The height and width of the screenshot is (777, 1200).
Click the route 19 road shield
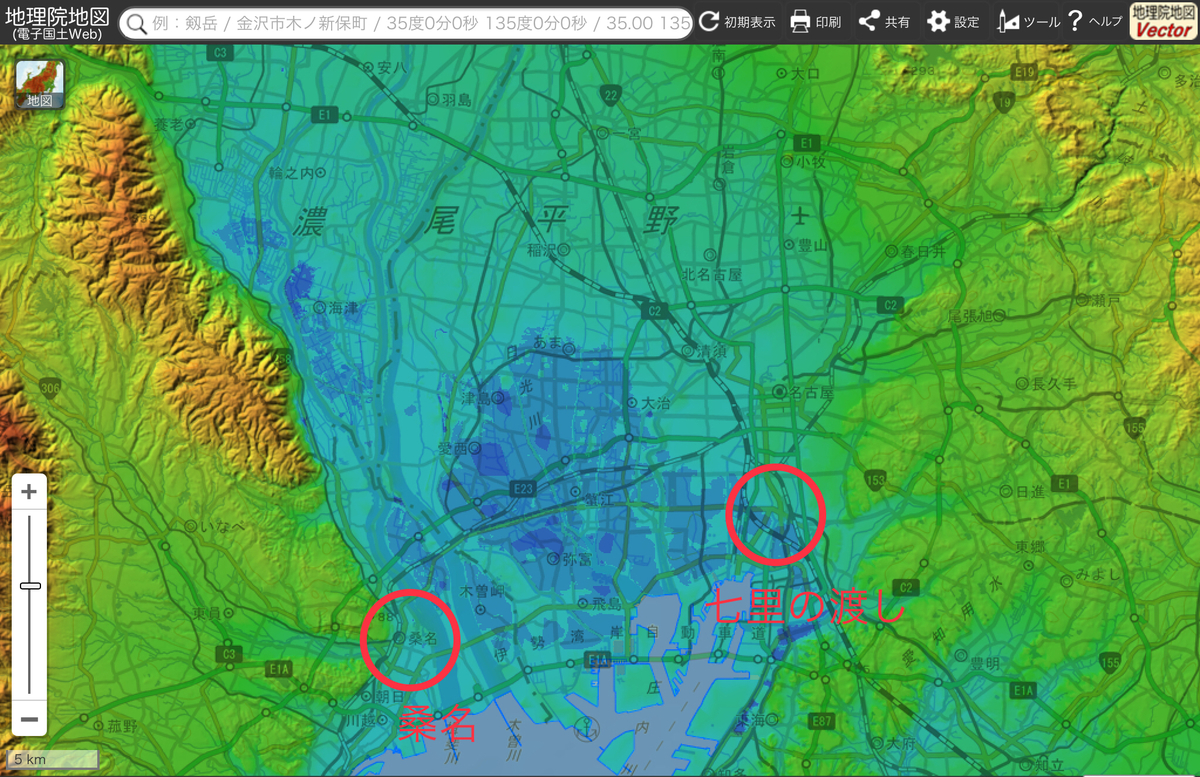1004,101
